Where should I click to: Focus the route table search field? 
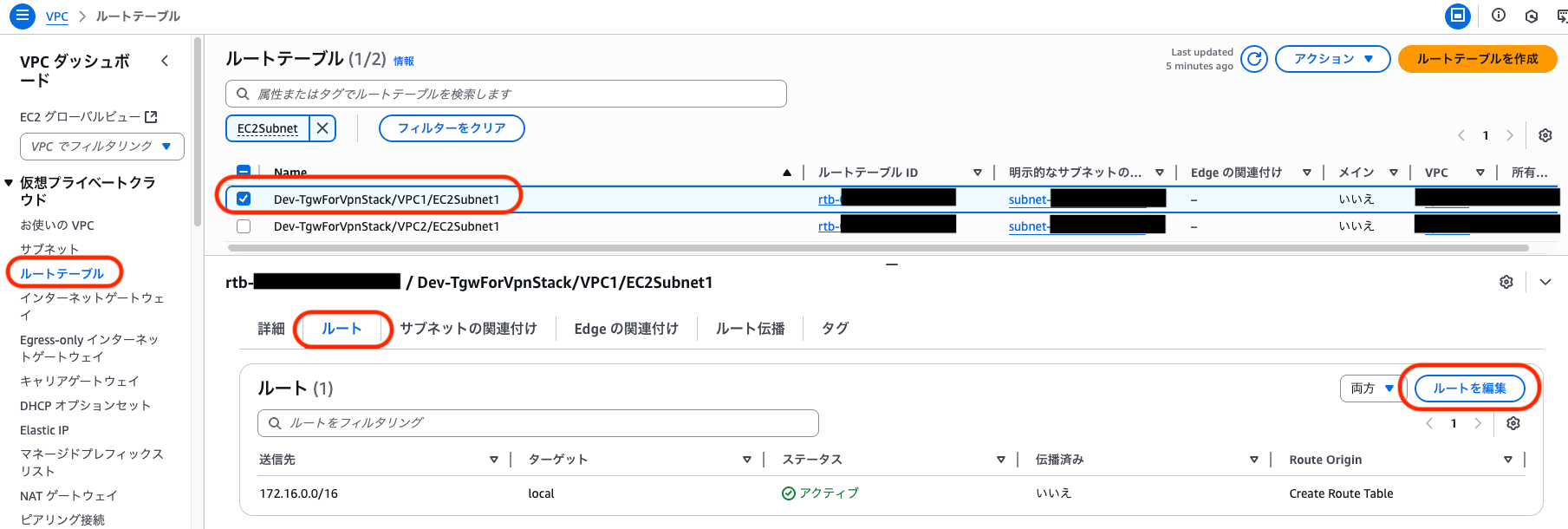(x=506, y=94)
